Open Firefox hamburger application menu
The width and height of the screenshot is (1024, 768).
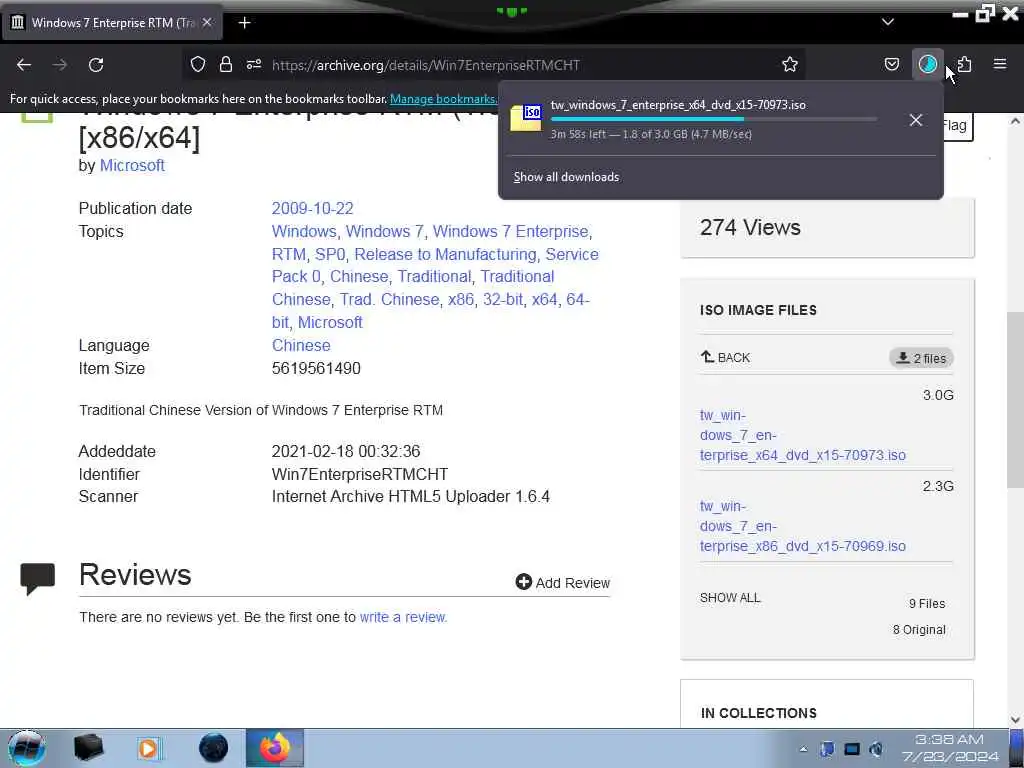click(1000, 64)
